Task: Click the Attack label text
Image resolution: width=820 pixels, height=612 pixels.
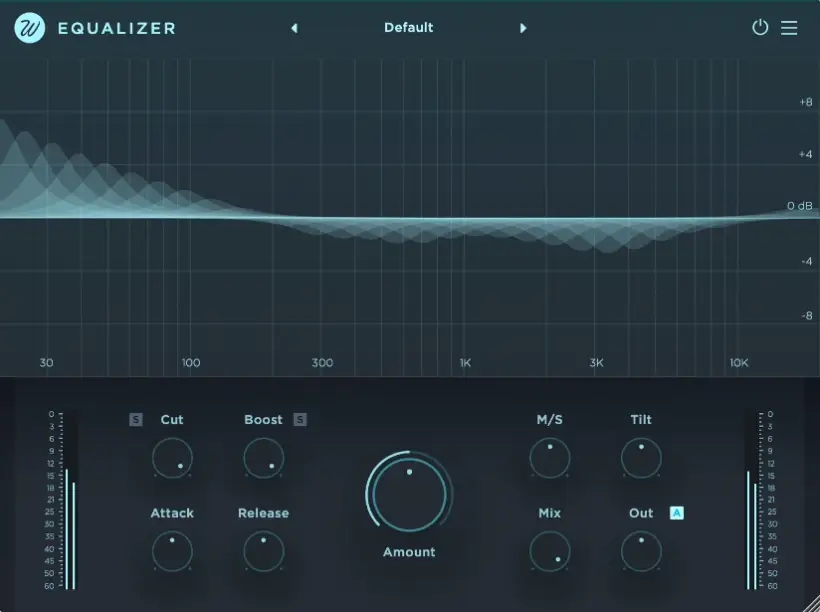Action: pos(172,513)
